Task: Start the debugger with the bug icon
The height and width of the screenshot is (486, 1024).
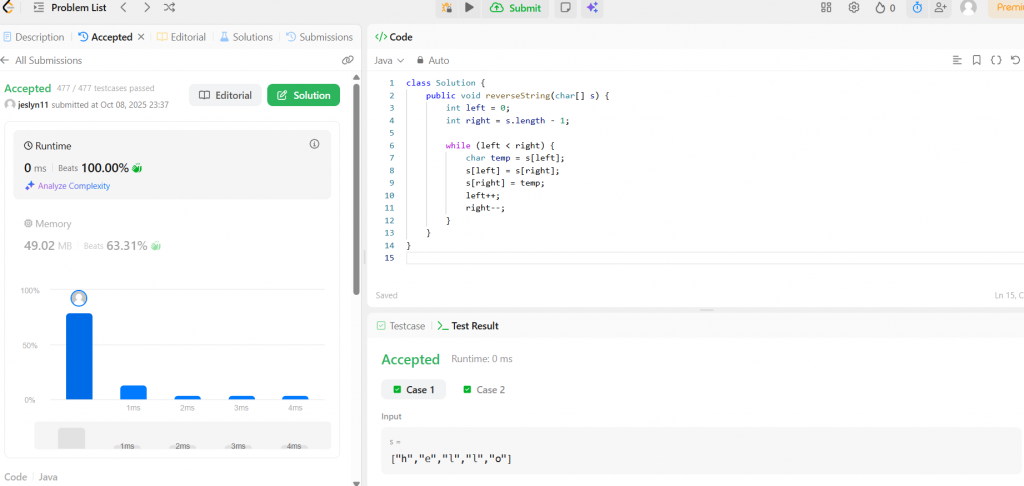Action: (447, 8)
